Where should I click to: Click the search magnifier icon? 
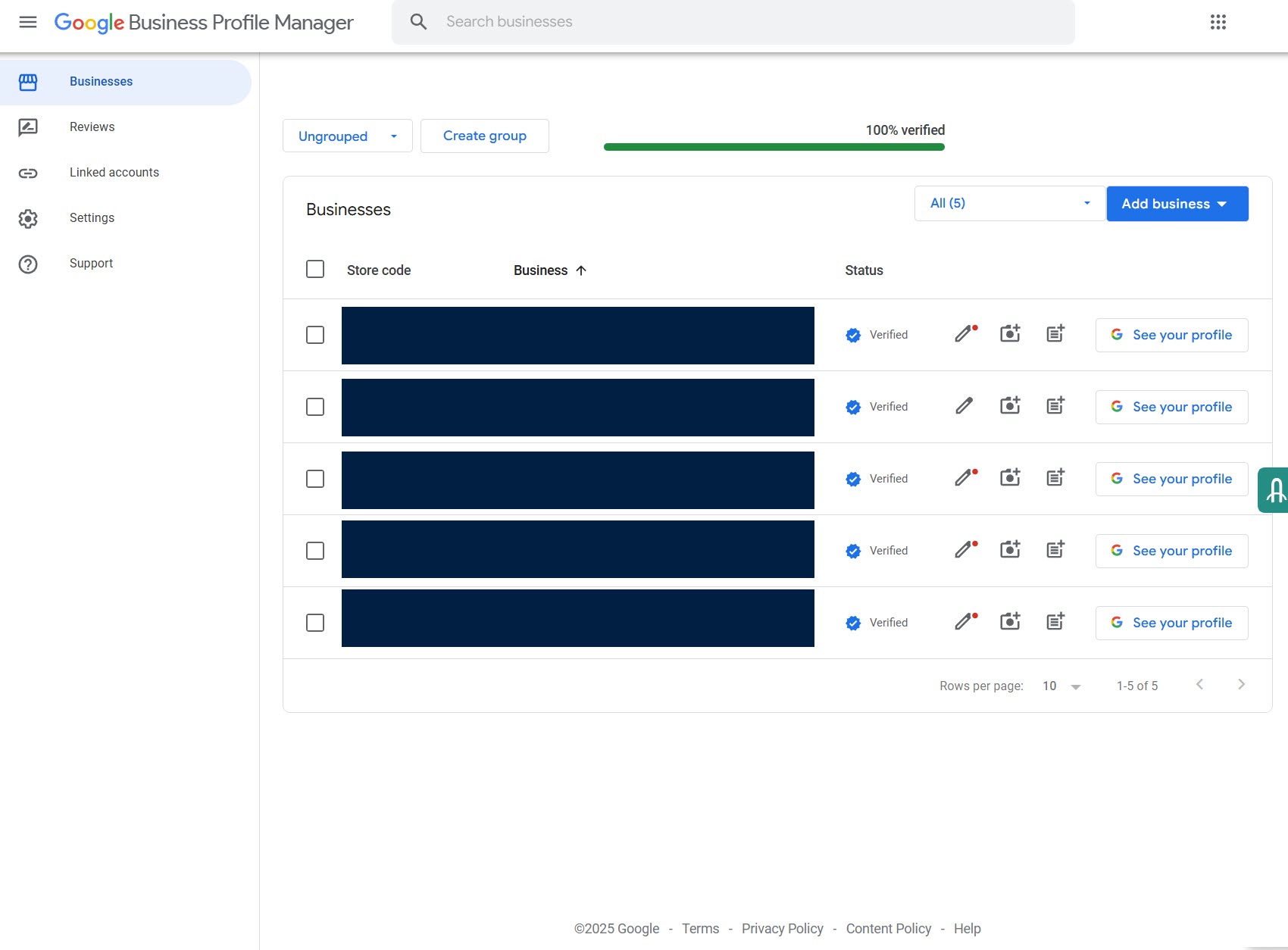pos(418,22)
